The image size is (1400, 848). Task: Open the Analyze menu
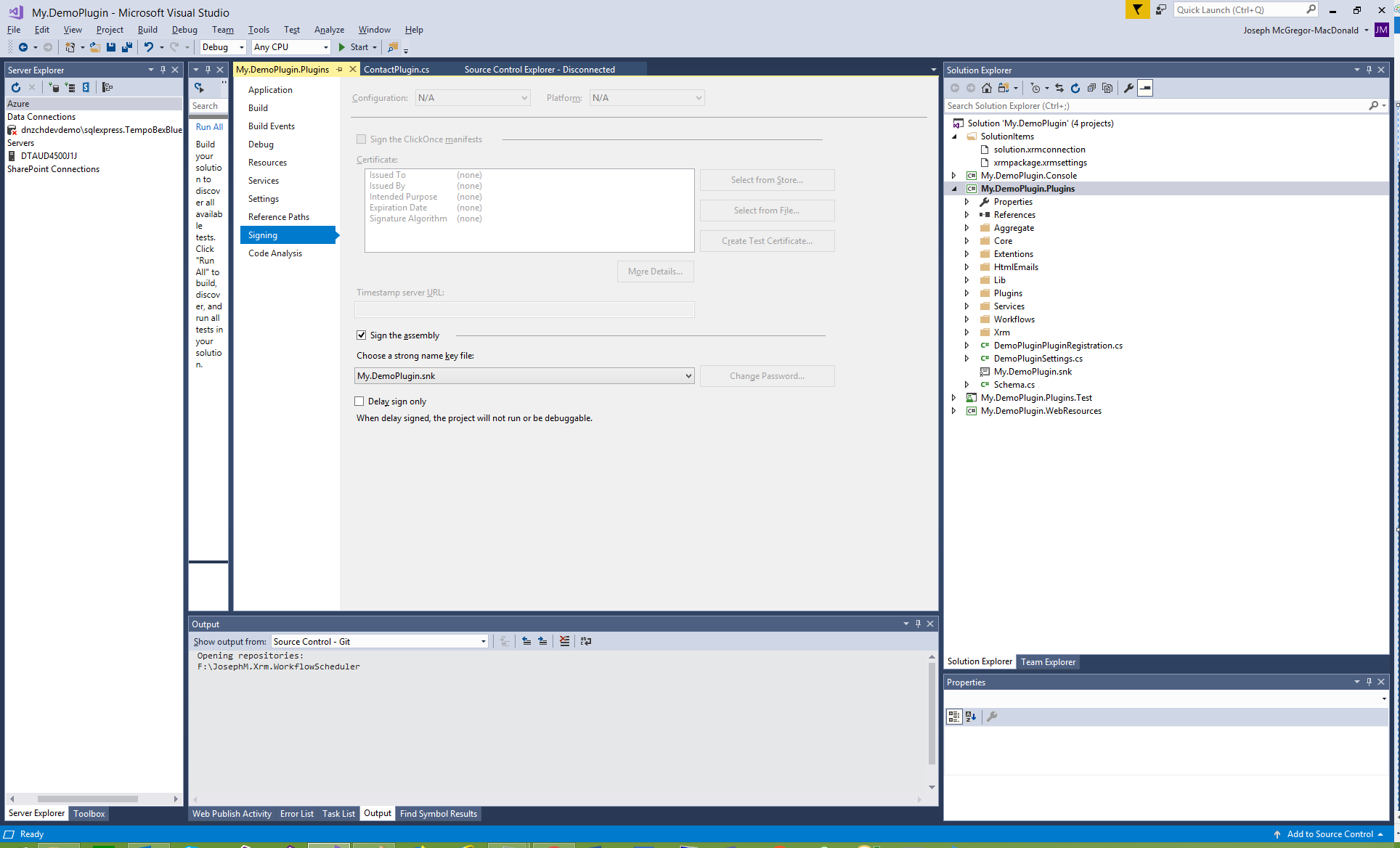tap(329, 30)
